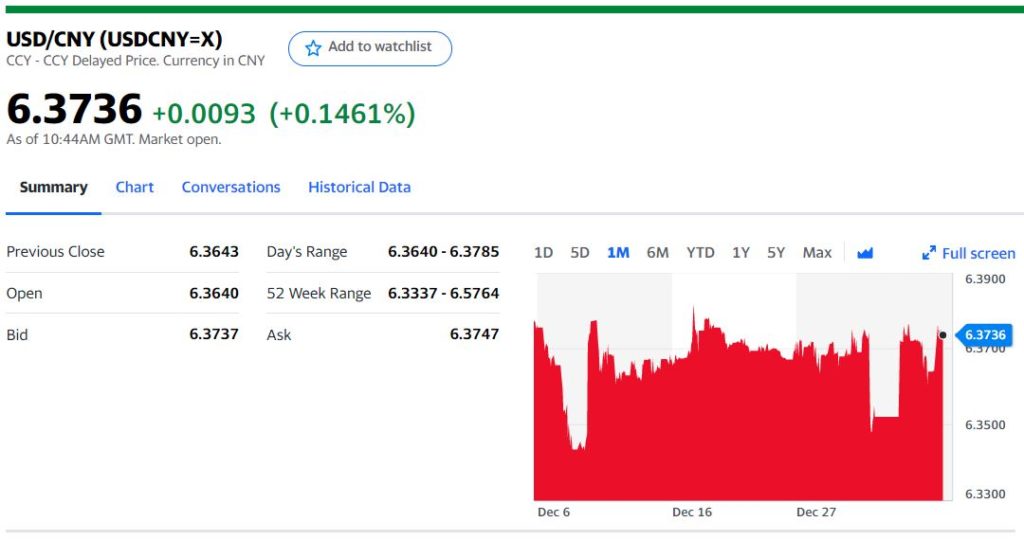The width and height of the screenshot is (1024, 540).
Task: Open the Full screen chart link
Action: [977, 254]
